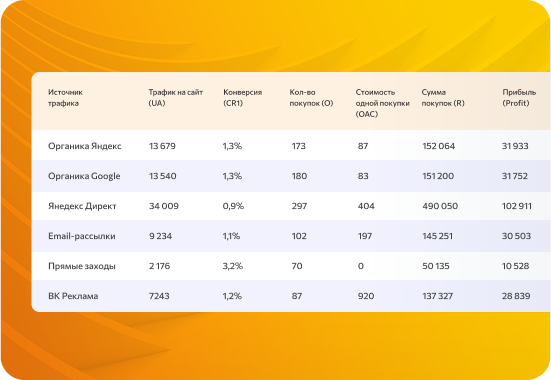Select purchase count 180 in Google row
The image size is (551, 380).
click(299, 176)
